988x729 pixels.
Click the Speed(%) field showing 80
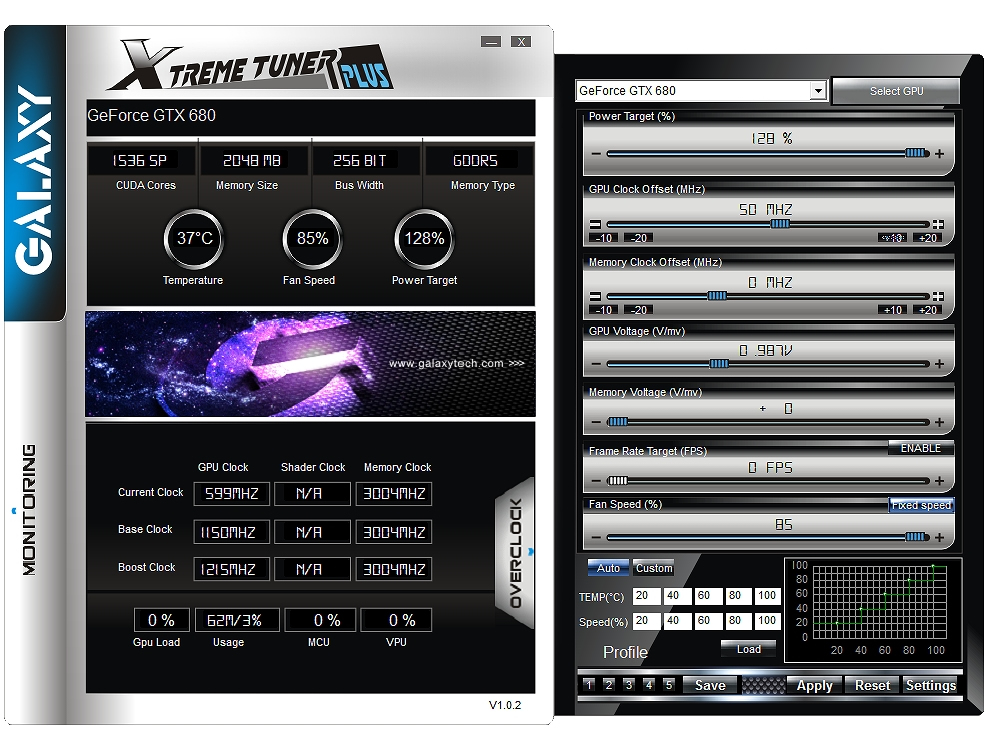738,621
